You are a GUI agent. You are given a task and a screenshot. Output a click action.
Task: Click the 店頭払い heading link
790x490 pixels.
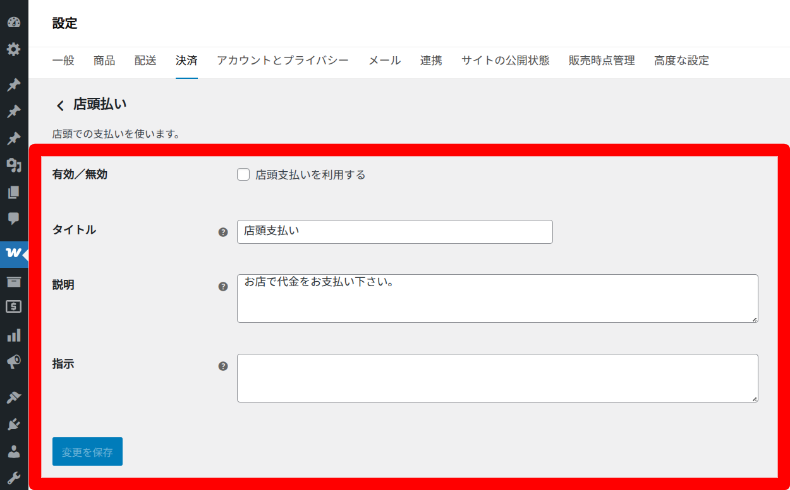[x=100, y=104]
